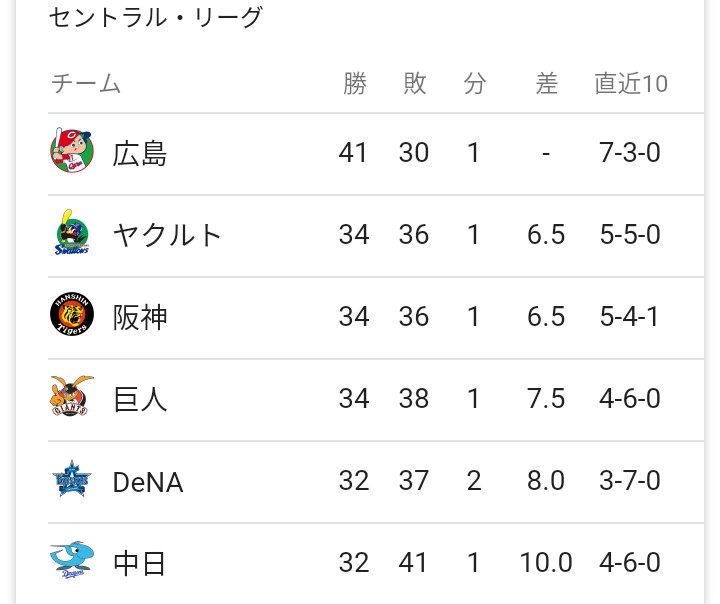Open the 中日 team name link
The height and width of the screenshot is (604, 720).
139,564
